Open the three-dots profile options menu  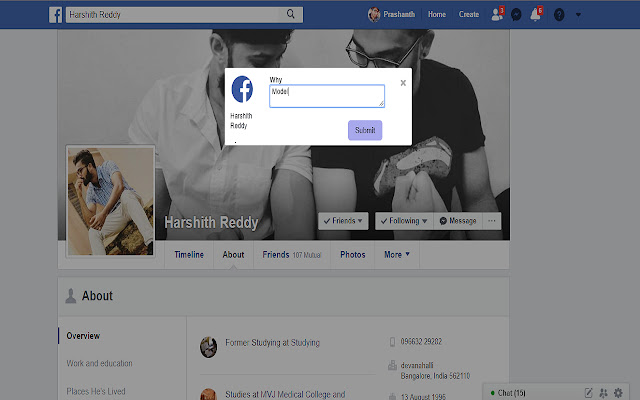[x=492, y=220]
